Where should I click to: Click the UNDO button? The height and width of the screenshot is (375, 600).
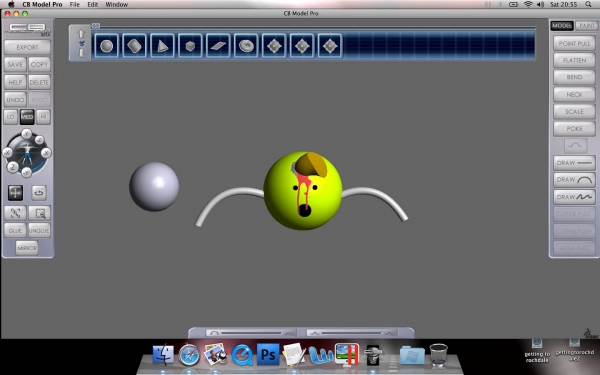coord(15,99)
